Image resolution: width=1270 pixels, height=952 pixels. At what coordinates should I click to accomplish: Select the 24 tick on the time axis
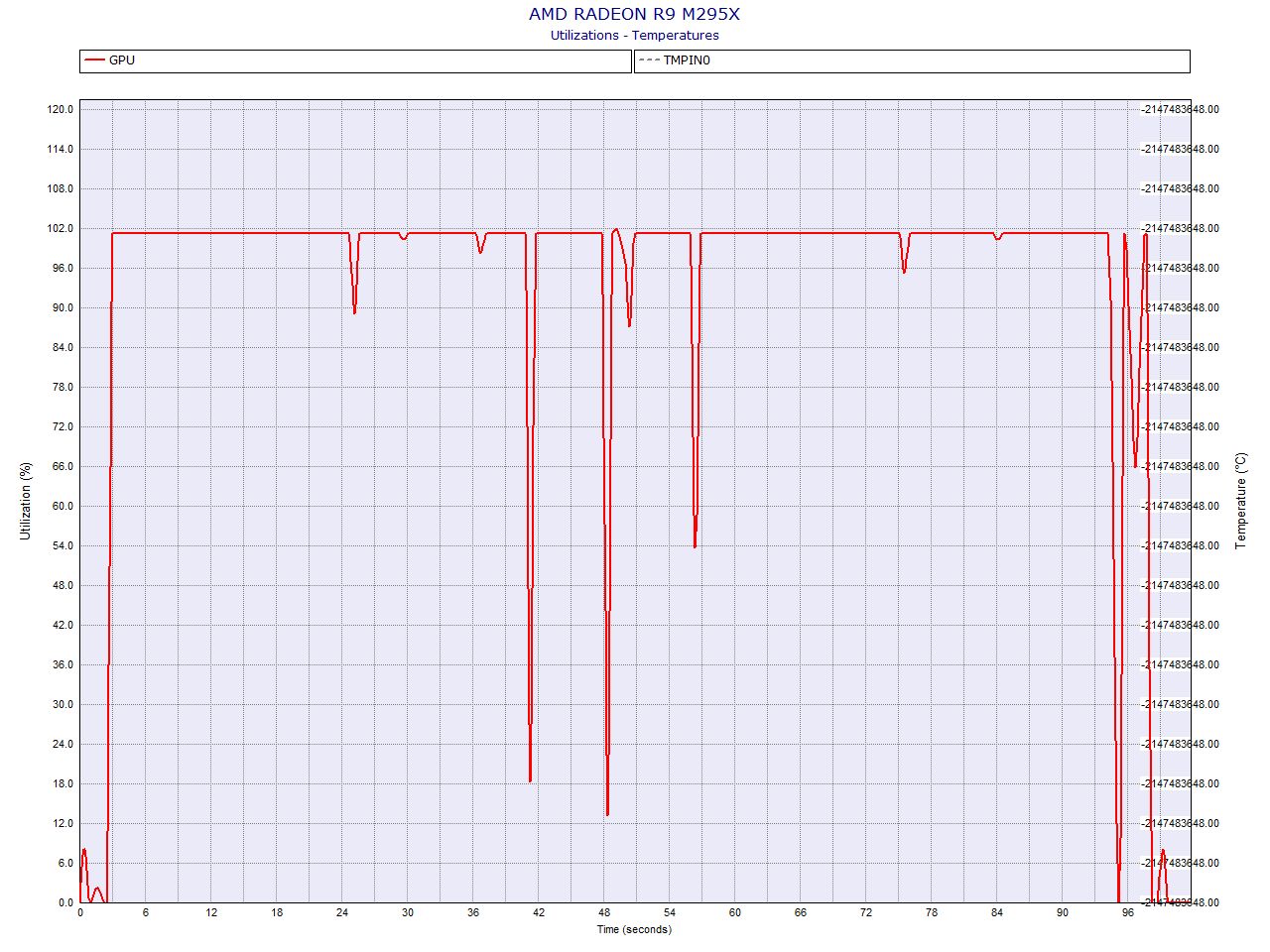pos(342,913)
